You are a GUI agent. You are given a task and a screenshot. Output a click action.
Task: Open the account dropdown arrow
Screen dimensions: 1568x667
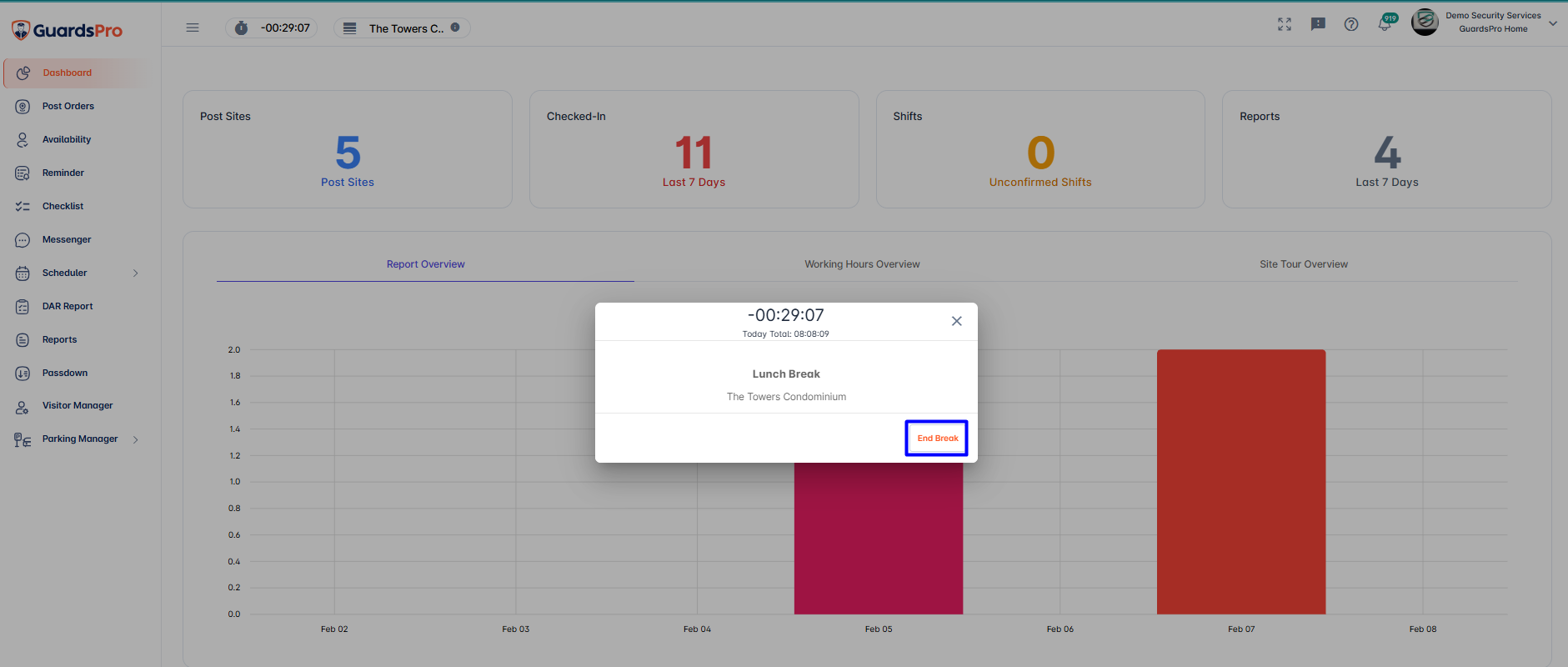point(1552,23)
